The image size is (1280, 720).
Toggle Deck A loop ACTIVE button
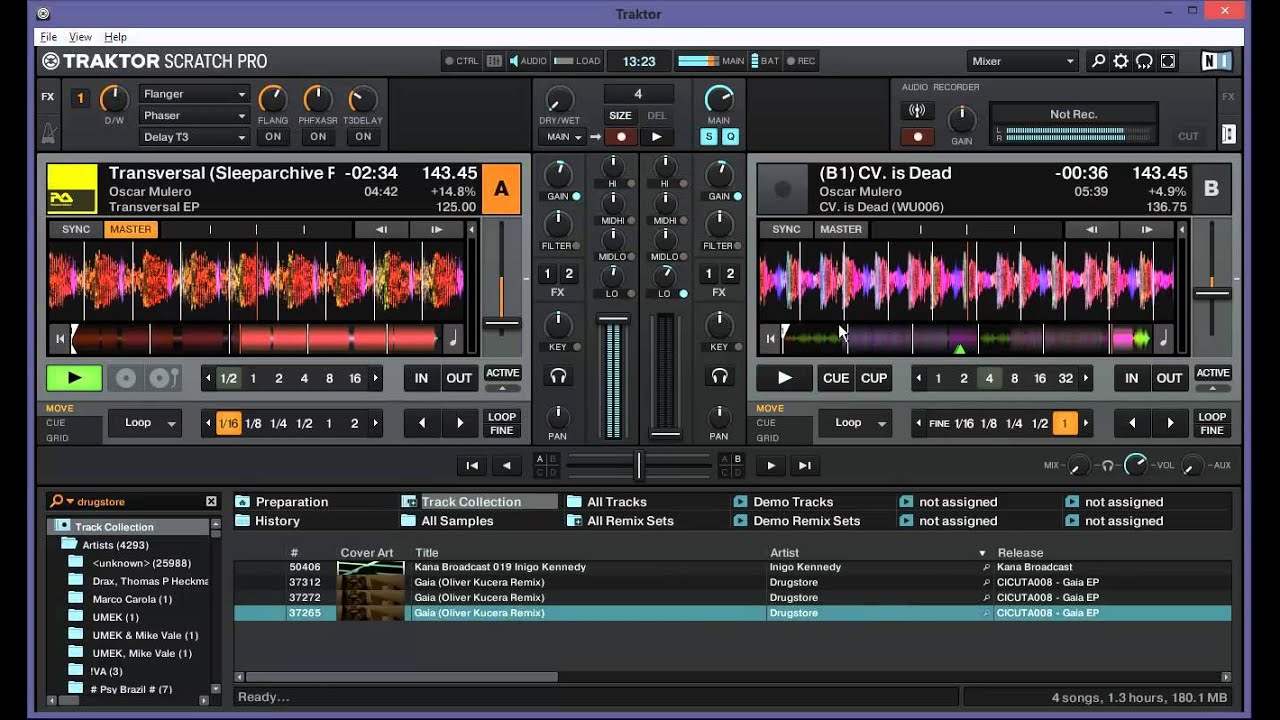502,373
